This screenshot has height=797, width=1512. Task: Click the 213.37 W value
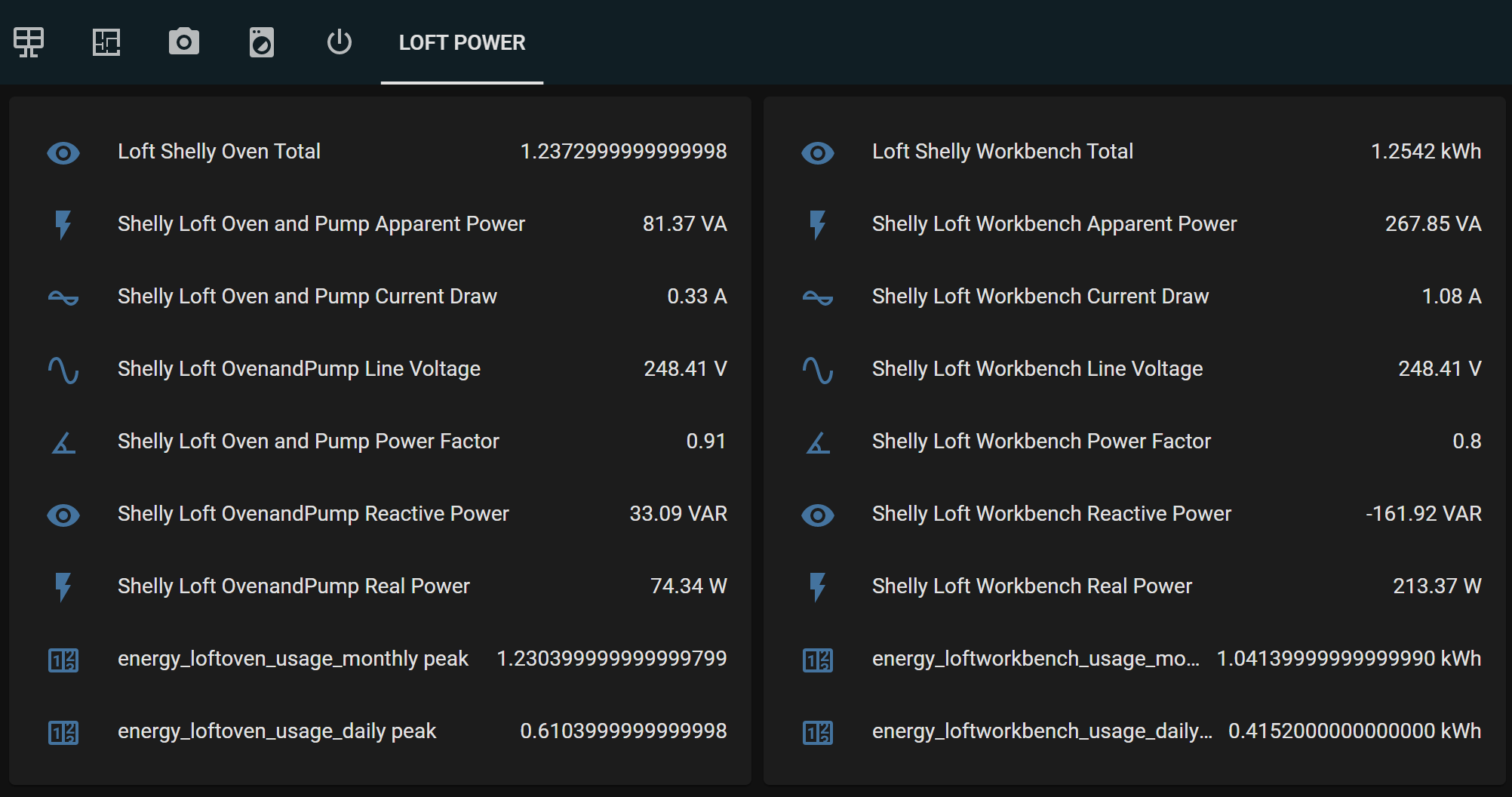pyautogui.click(x=1437, y=586)
